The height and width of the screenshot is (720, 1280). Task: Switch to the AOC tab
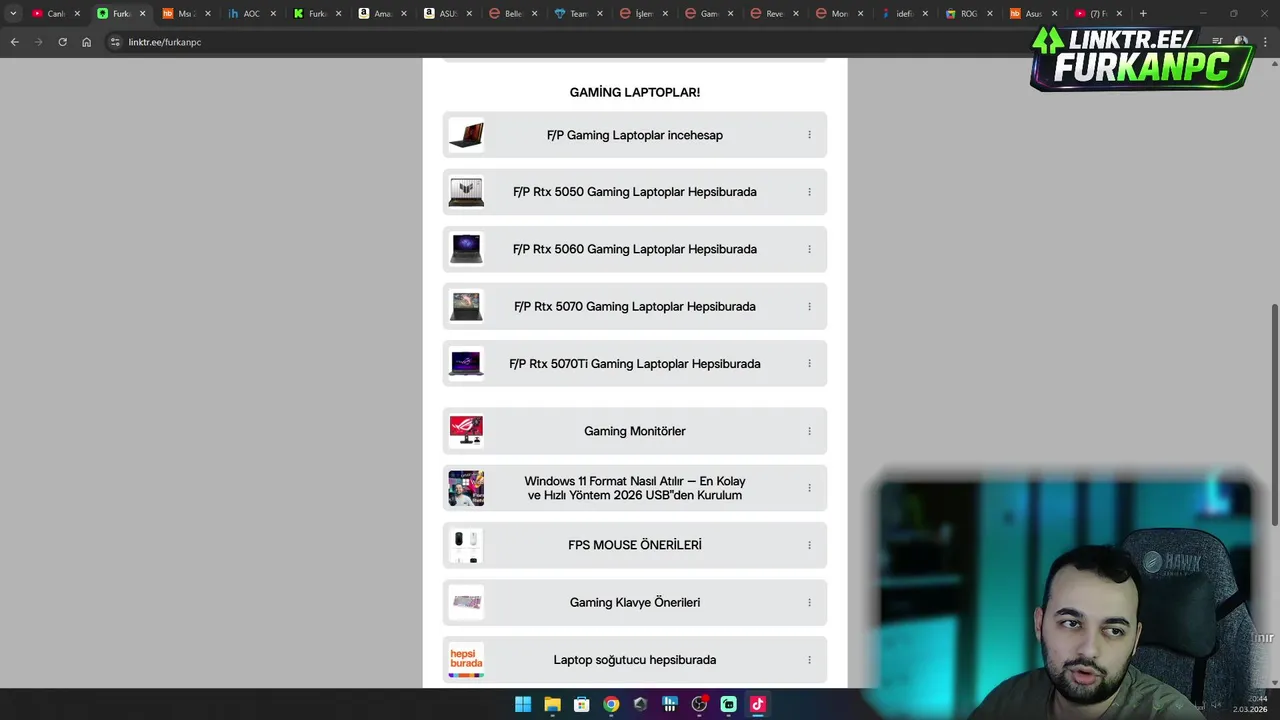(x=251, y=14)
